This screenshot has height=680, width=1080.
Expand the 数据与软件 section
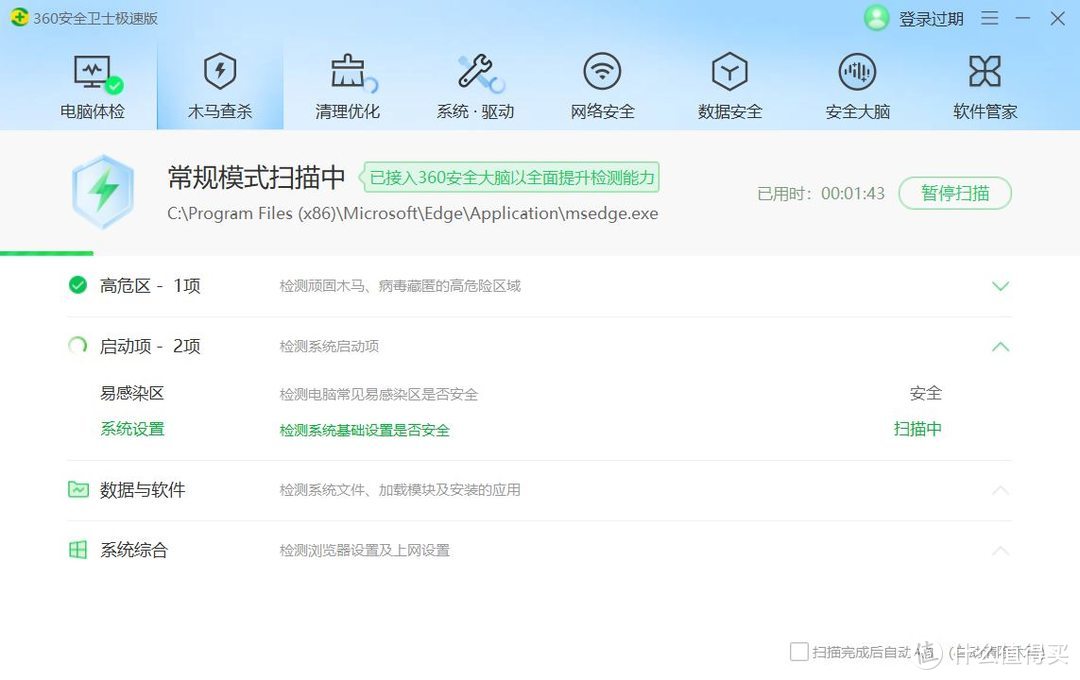[1000, 490]
